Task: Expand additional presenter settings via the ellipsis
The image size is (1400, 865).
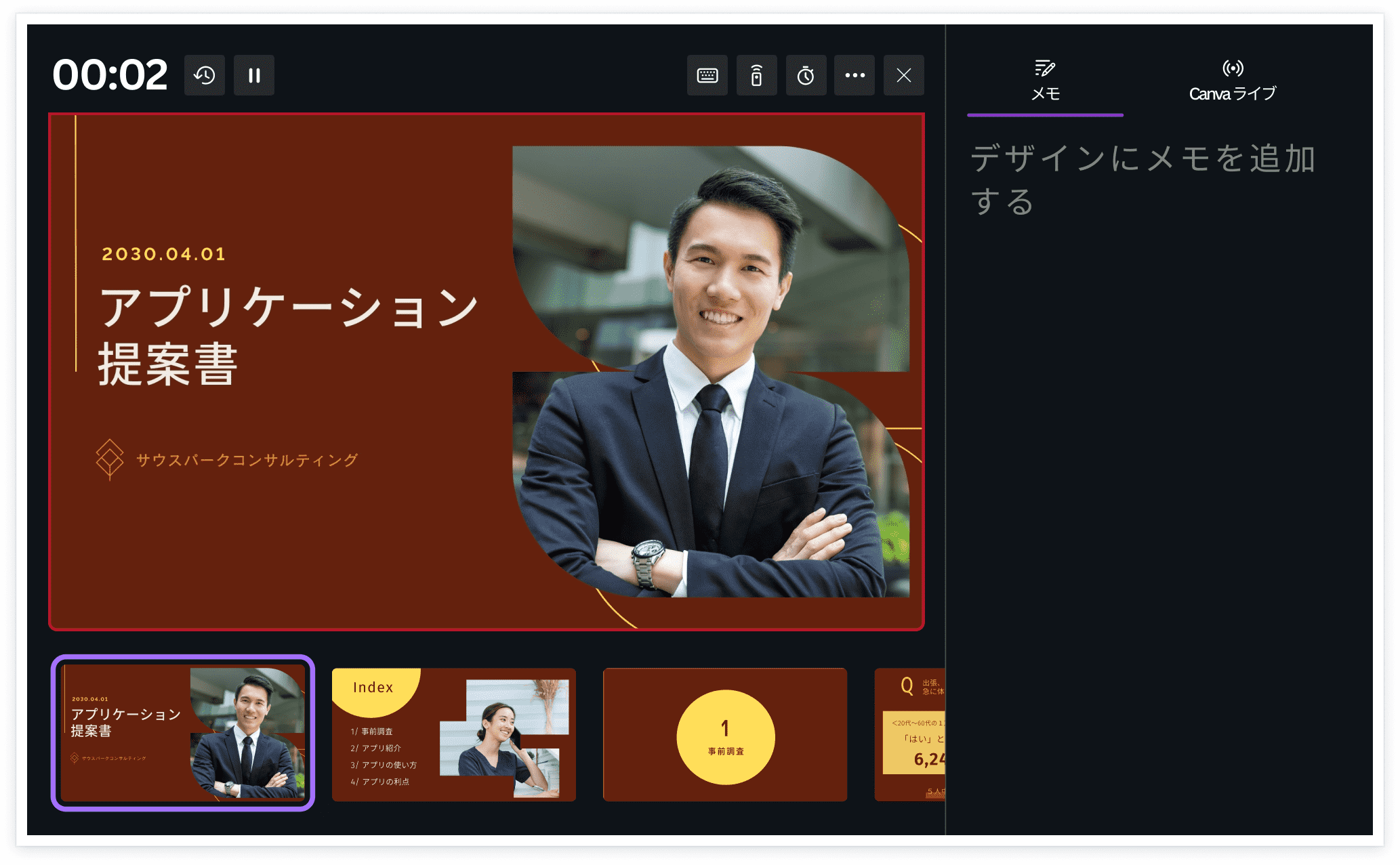Action: [855, 75]
